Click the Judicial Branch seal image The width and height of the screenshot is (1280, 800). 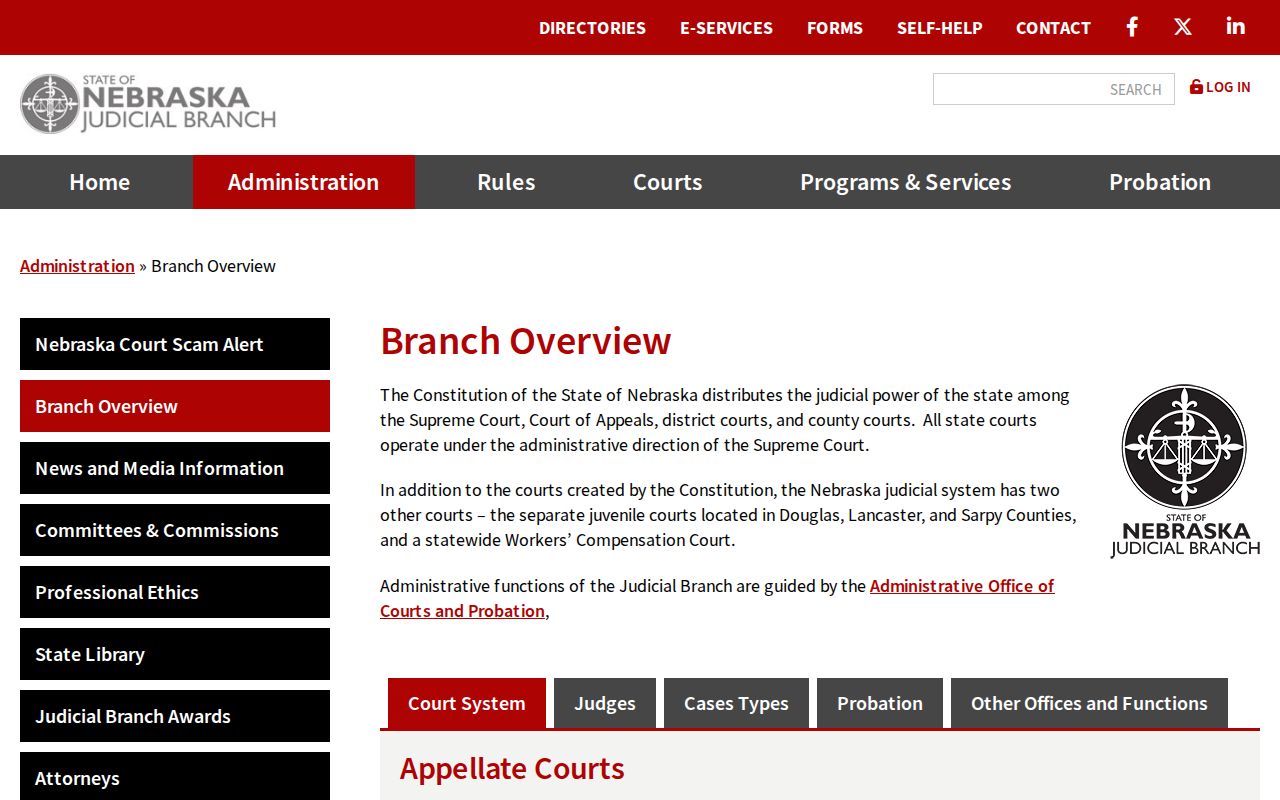click(1185, 471)
